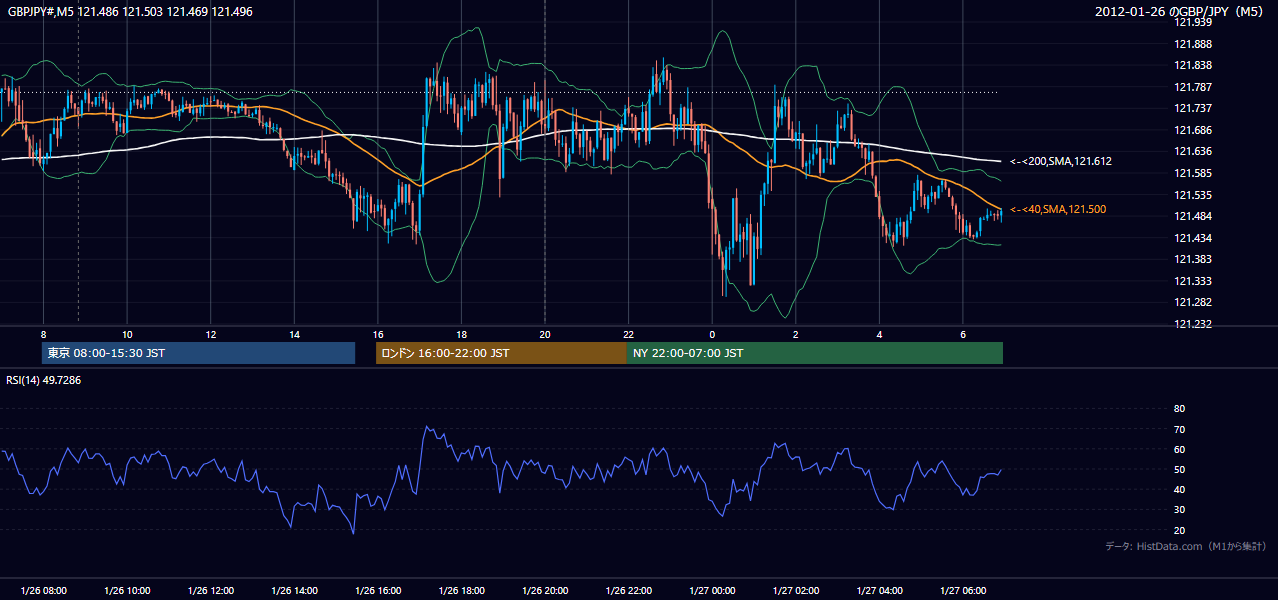
Task: Click the RSI 40 level label
Action: 1179,489
